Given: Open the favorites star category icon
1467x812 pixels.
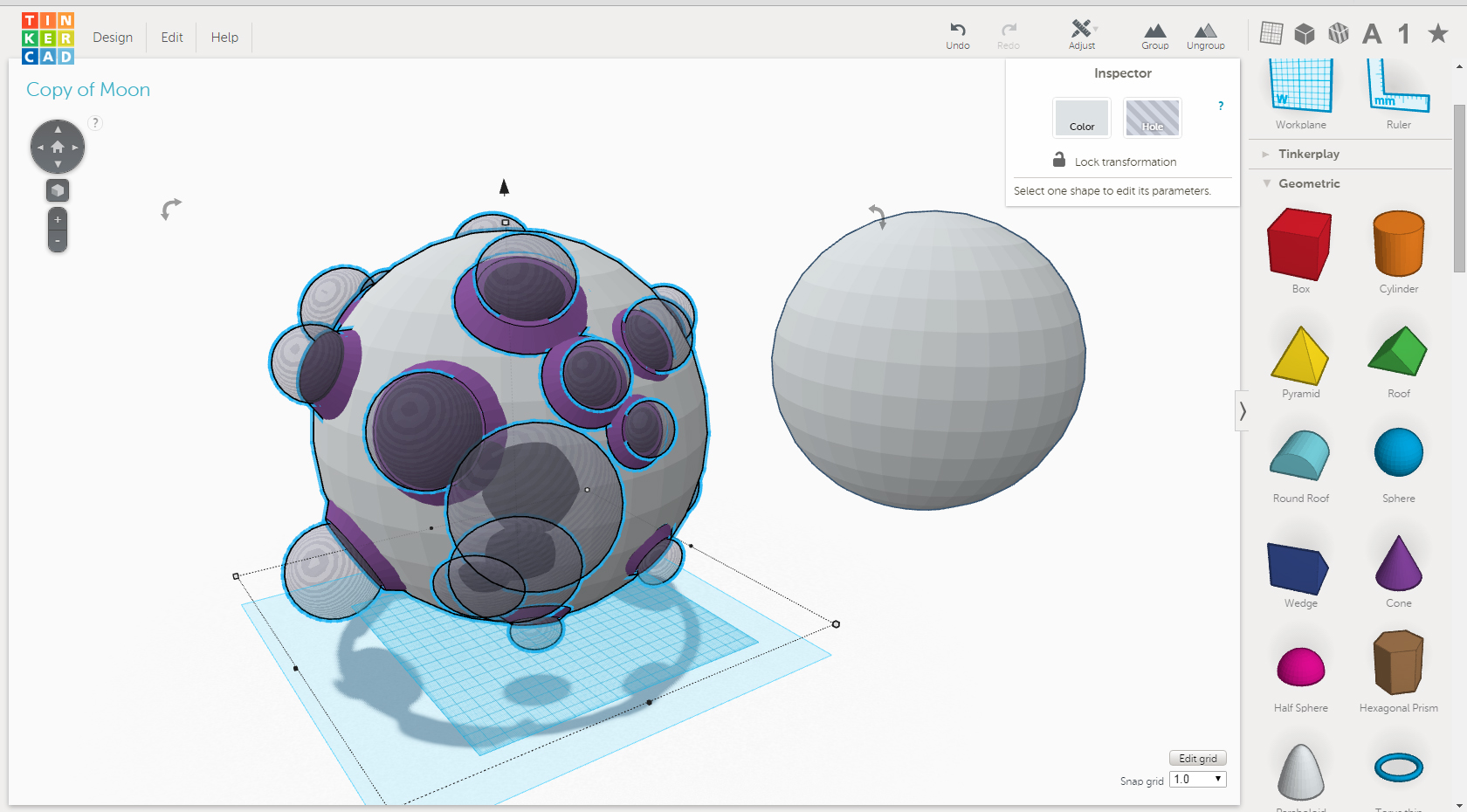Looking at the screenshot, I should click(1437, 33).
